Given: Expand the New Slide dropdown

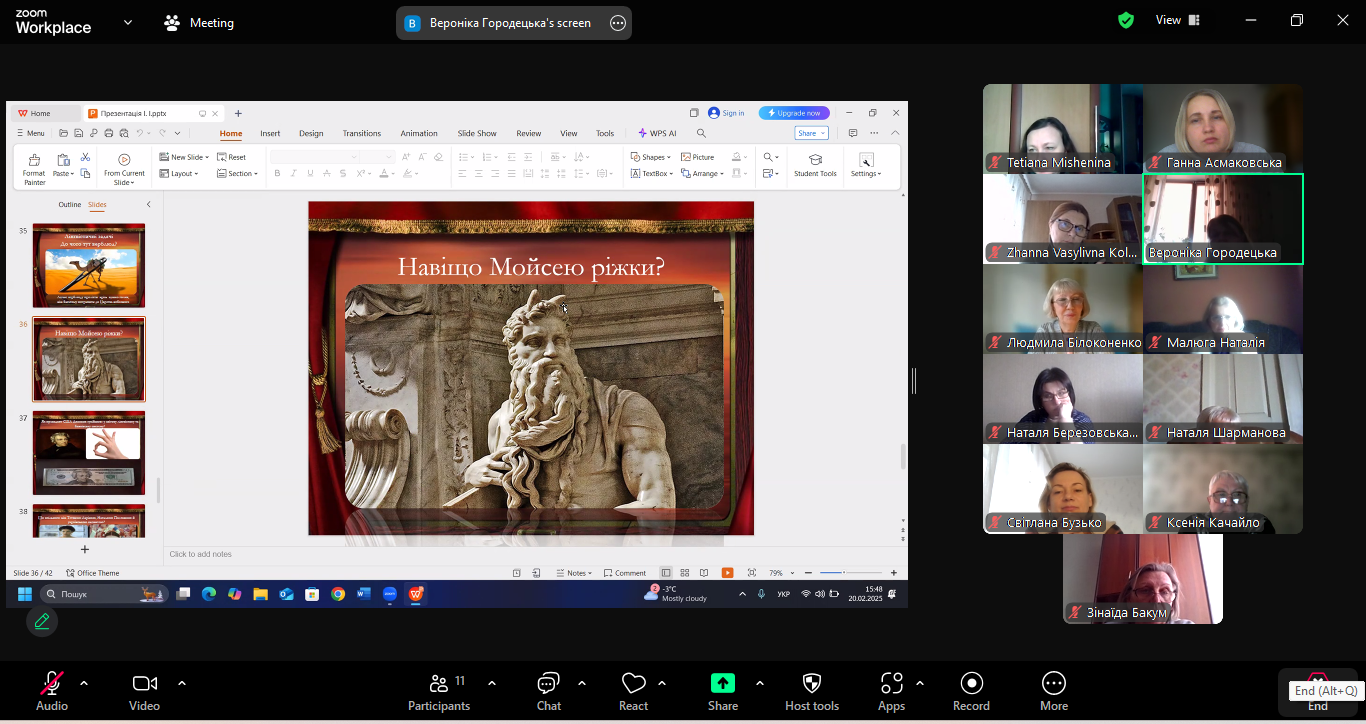Looking at the screenshot, I should point(184,157).
